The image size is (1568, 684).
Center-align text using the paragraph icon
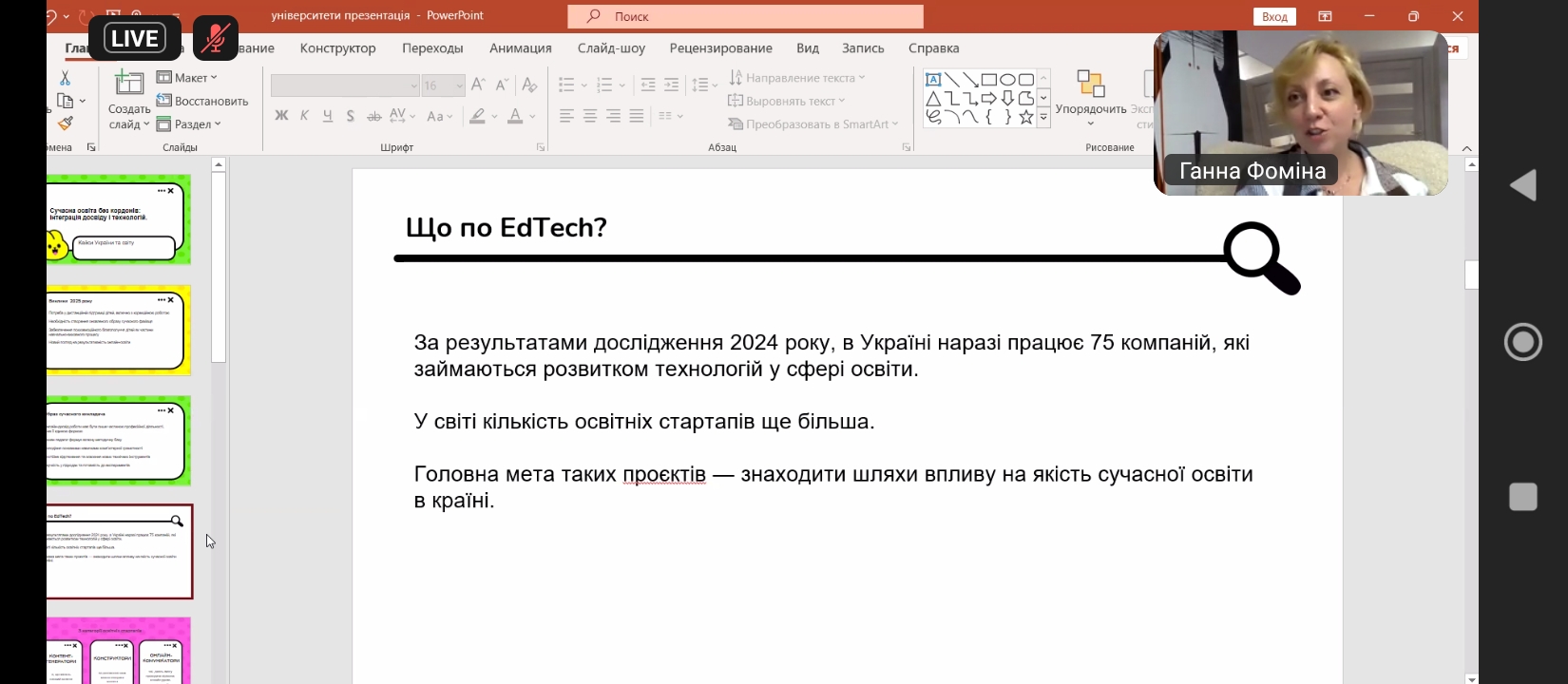590,116
